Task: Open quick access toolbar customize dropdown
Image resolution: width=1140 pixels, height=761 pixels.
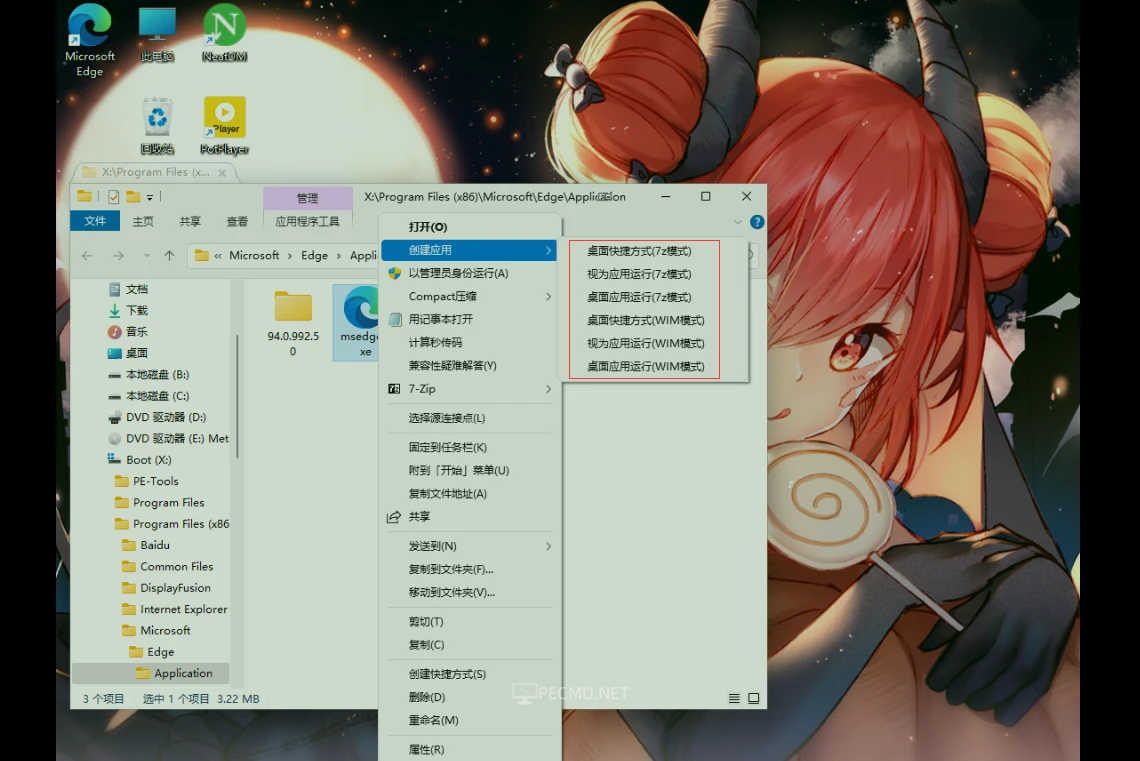Action: 150,197
